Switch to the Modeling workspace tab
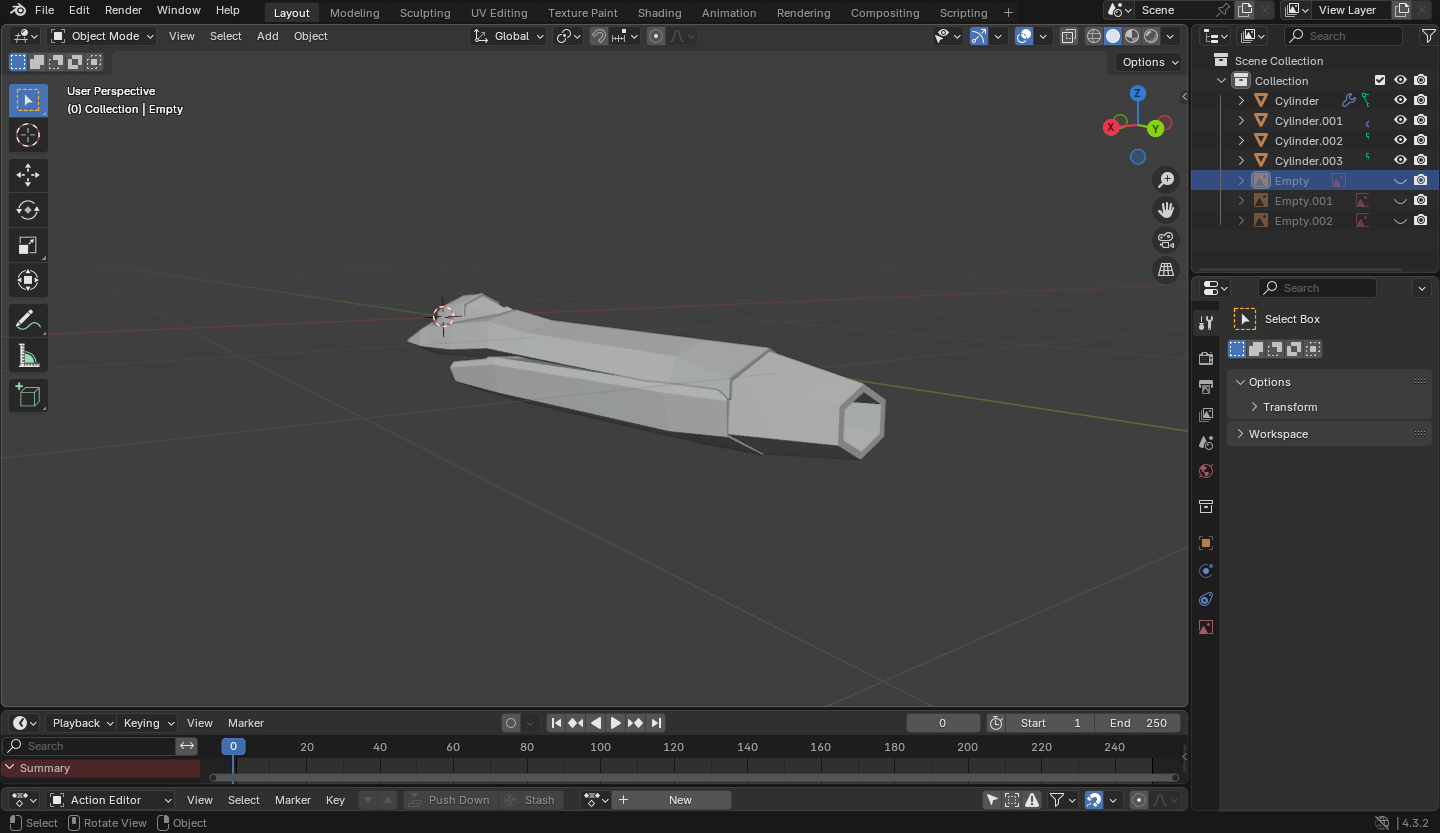Screen dimensions: 1440x833 point(354,13)
